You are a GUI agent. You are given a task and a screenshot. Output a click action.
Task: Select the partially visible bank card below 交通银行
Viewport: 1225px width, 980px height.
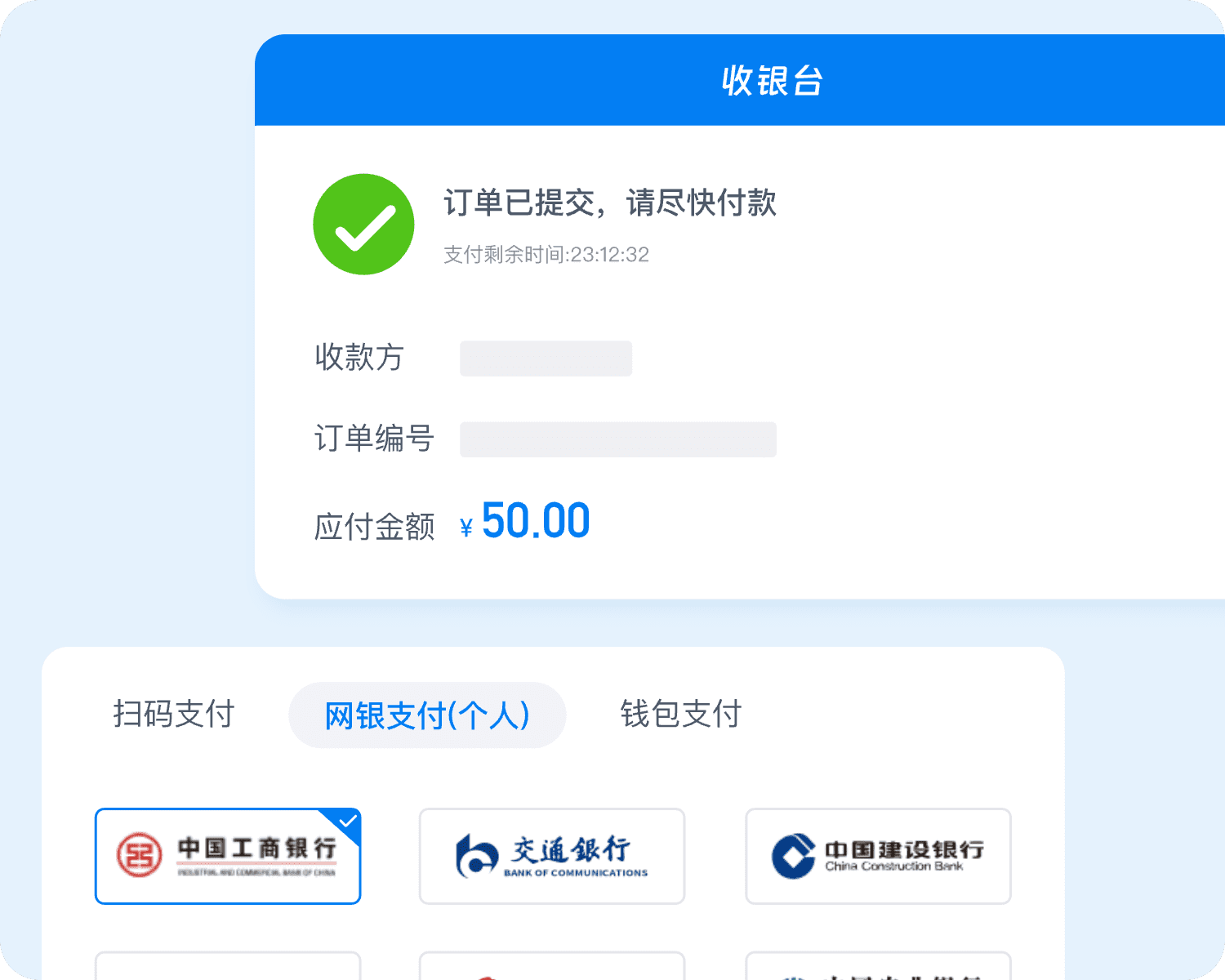tap(552, 966)
